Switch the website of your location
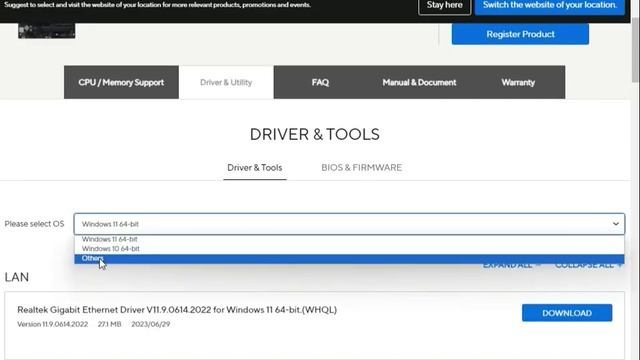This screenshot has height=360, width=640. tap(550, 6)
